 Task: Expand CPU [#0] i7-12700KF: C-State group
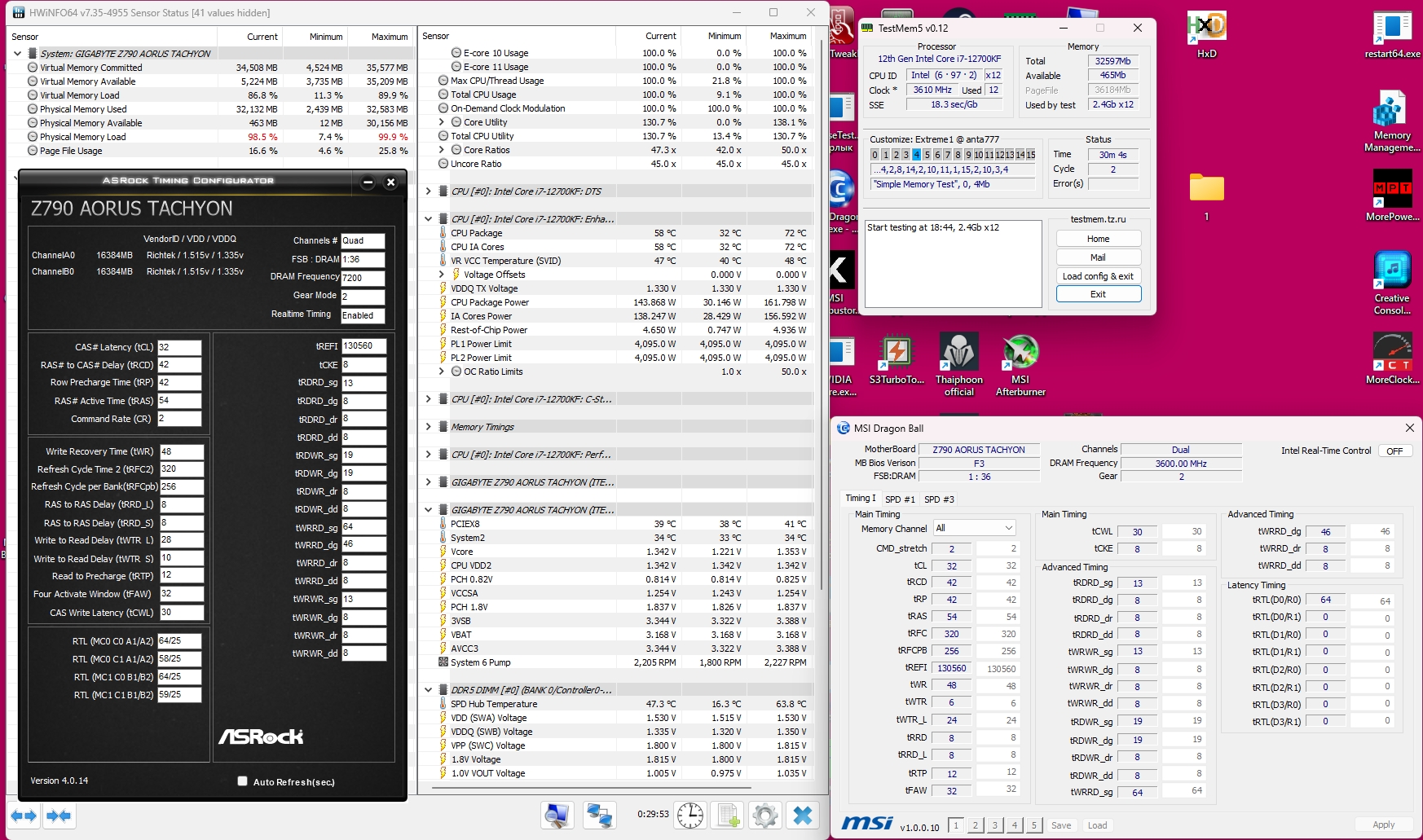pos(429,399)
